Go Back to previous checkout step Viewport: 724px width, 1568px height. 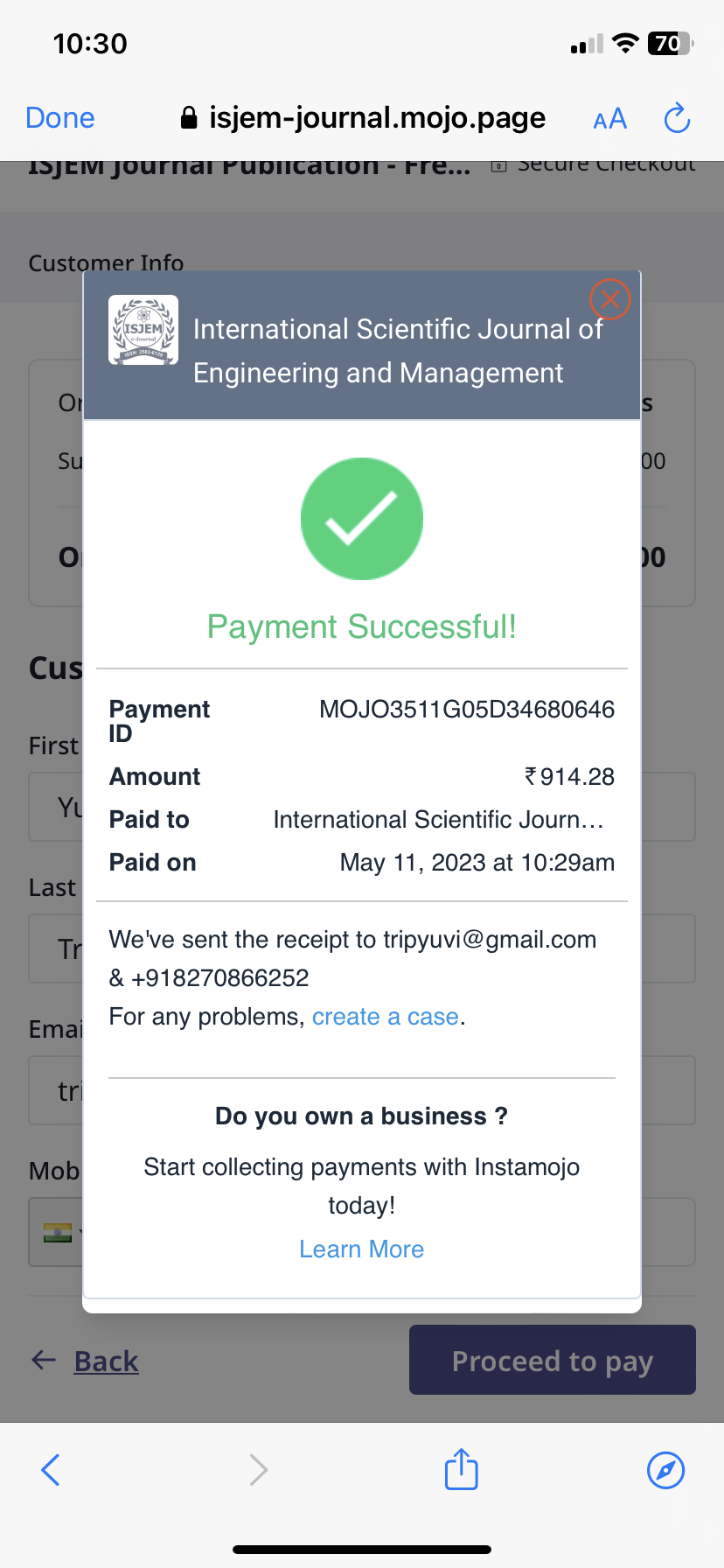click(106, 1361)
